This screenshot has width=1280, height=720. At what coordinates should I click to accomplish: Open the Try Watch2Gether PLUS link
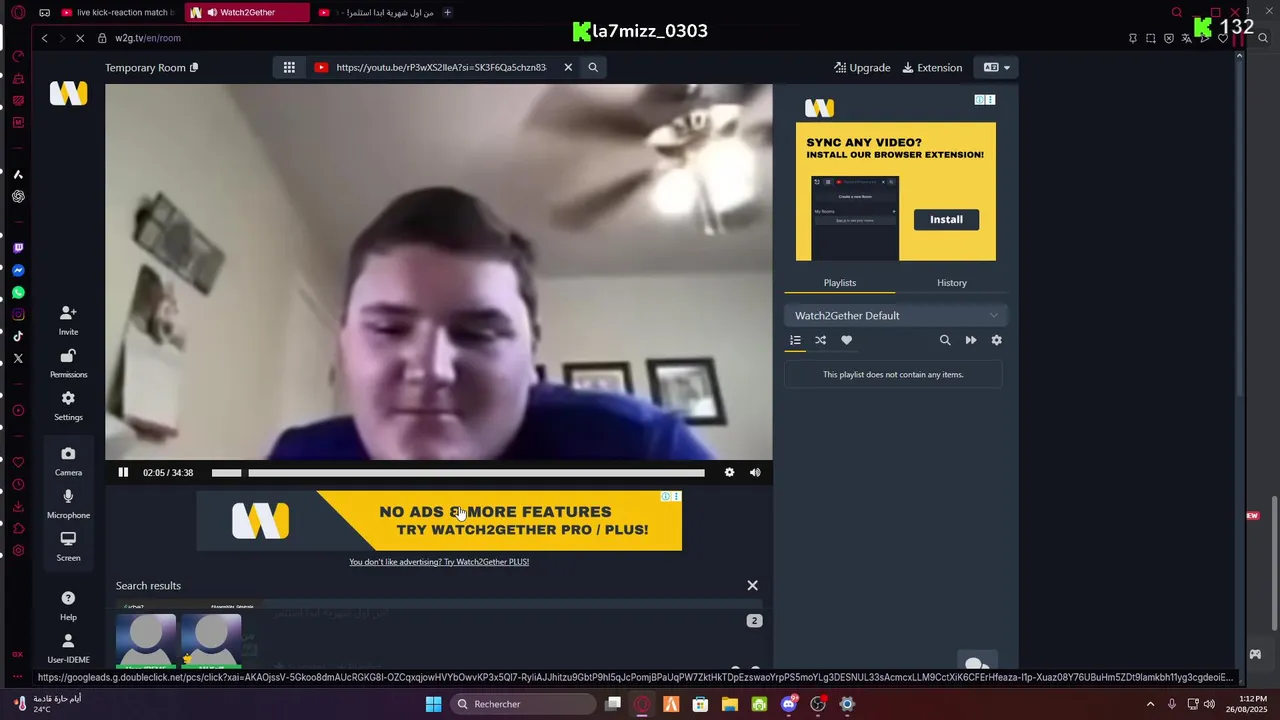[439, 562]
